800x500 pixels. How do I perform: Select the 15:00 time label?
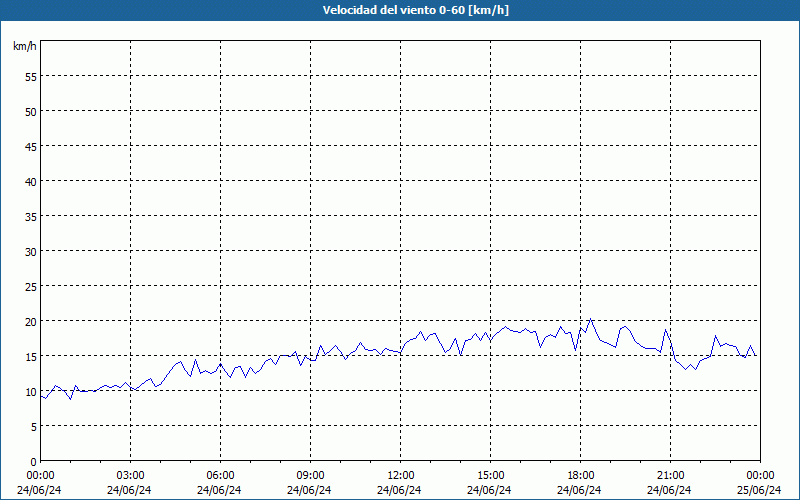click(x=491, y=475)
